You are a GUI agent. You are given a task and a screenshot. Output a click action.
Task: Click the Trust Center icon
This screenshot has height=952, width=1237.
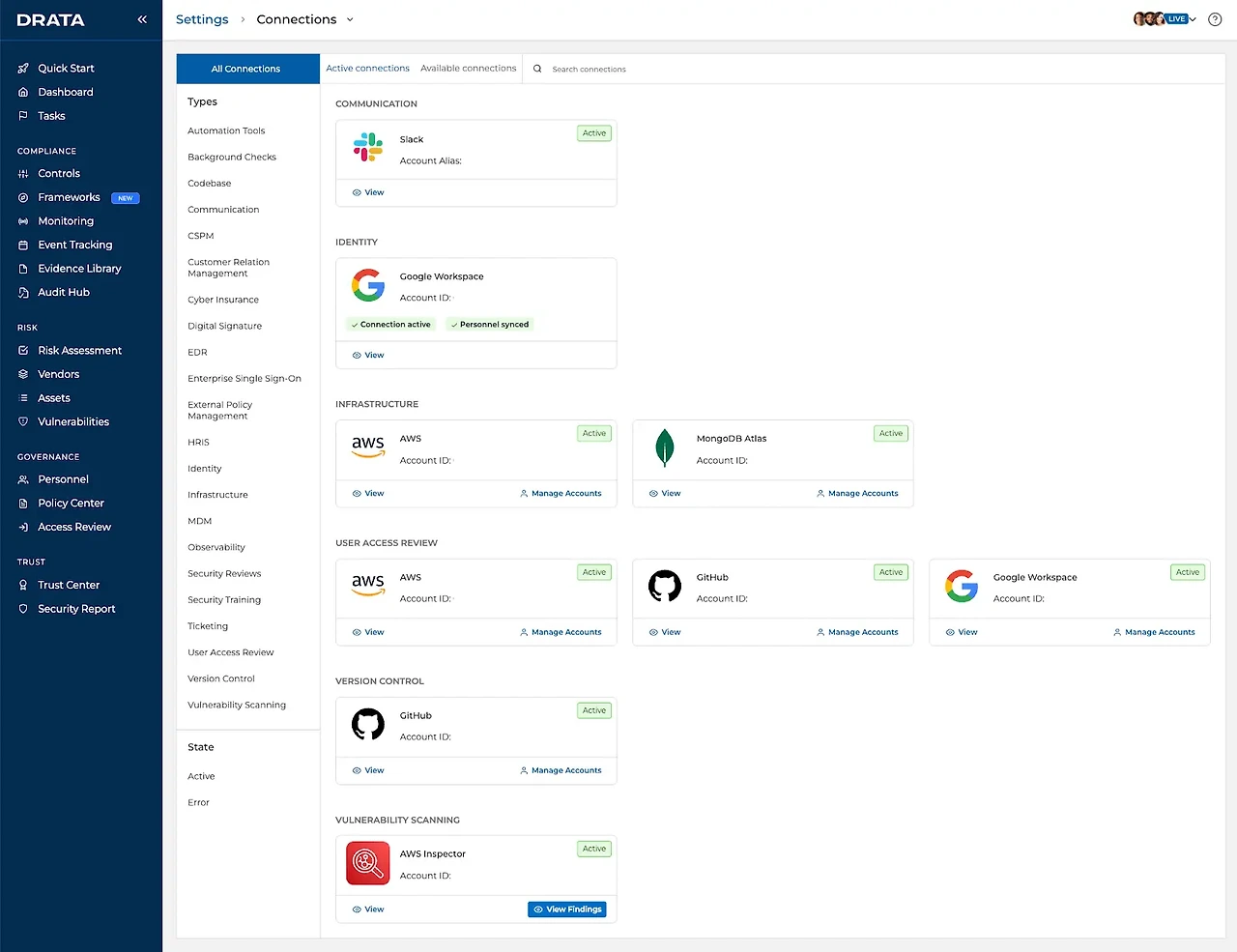[23, 585]
